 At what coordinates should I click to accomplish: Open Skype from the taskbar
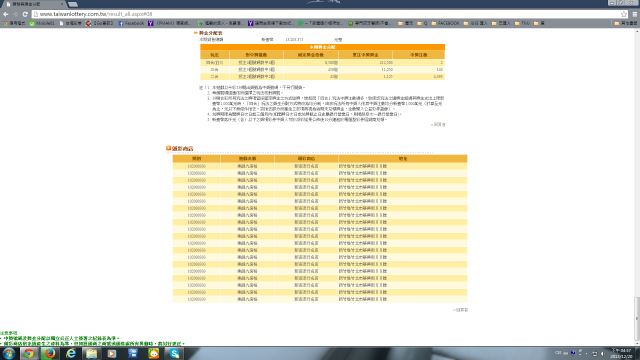click(x=174, y=353)
